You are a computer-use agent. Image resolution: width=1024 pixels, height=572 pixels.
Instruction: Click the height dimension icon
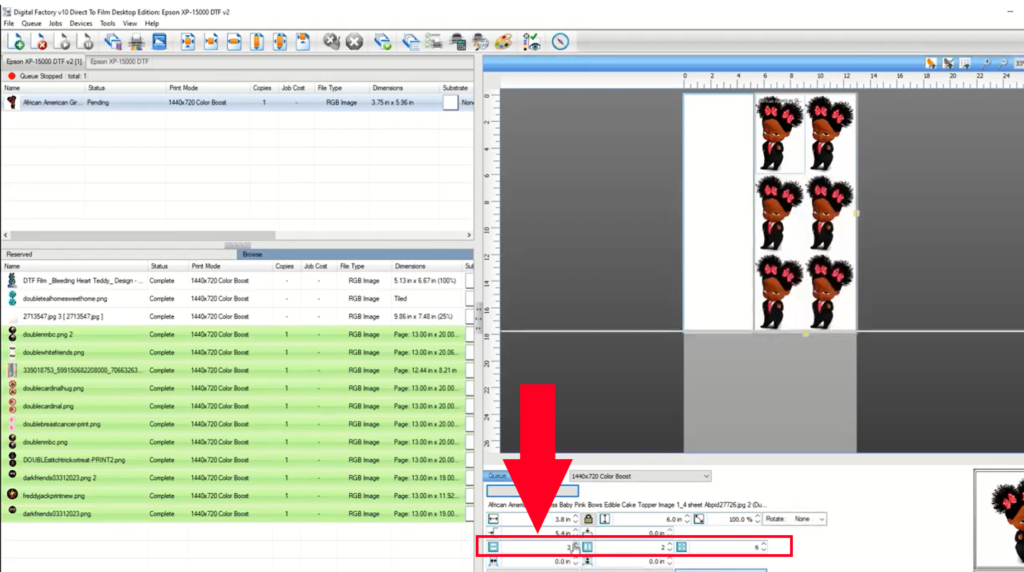(x=605, y=519)
